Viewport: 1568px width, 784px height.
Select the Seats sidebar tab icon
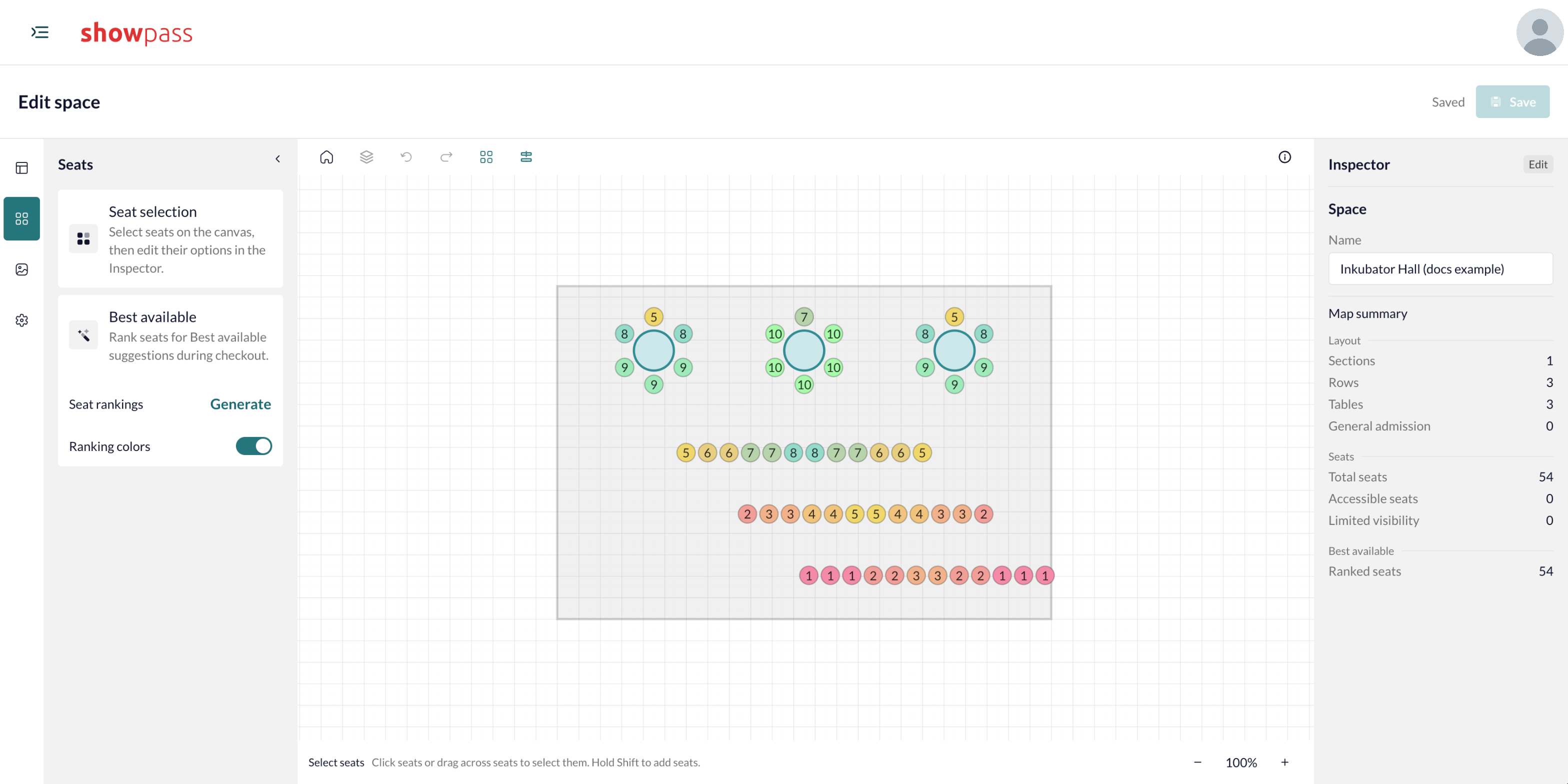tap(22, 218)
